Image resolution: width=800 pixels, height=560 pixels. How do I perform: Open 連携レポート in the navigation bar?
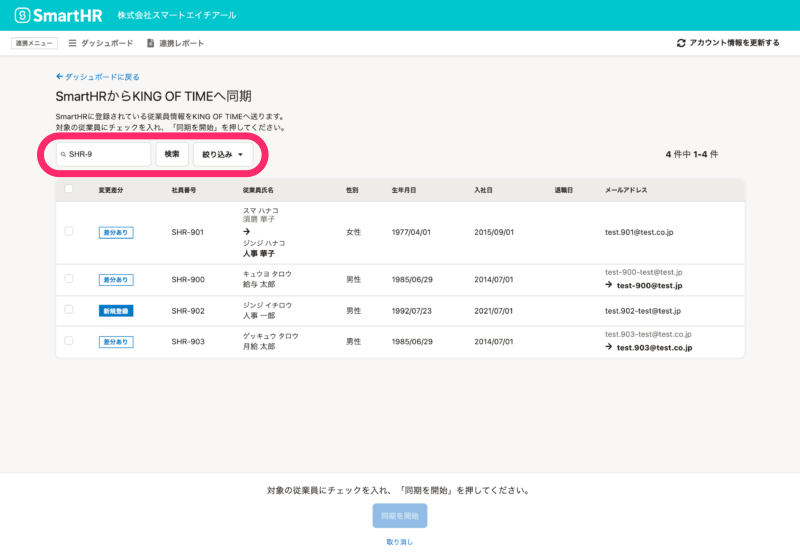click(x=176, y=43)
